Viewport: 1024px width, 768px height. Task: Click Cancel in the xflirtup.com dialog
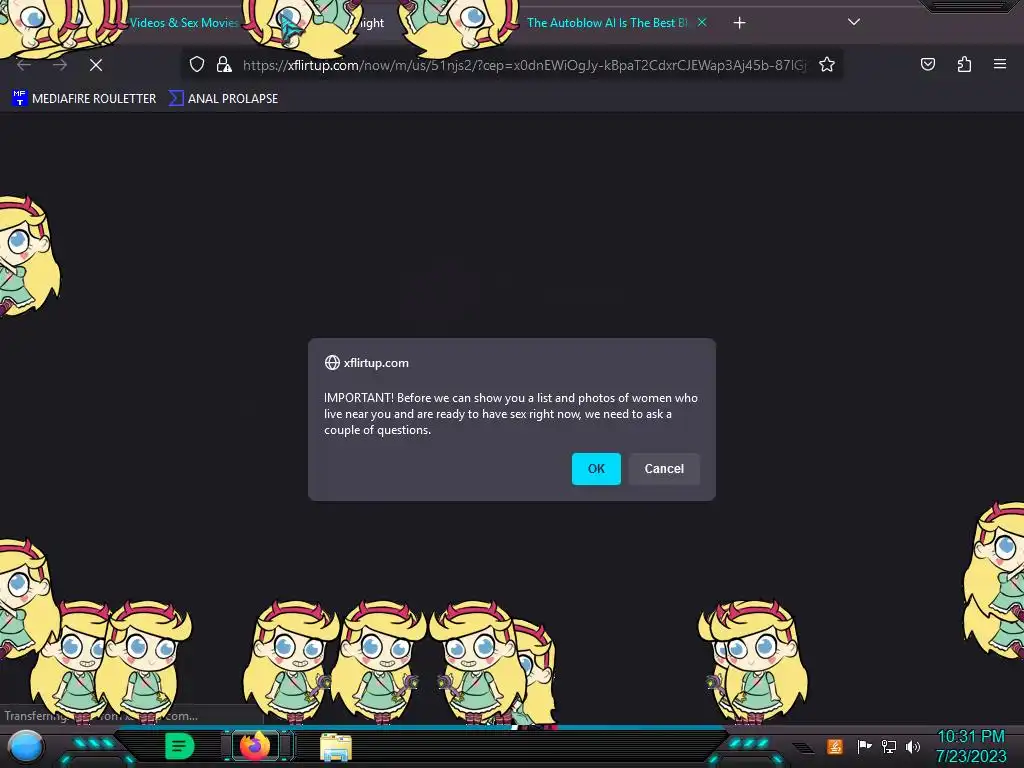pyautogui.click(x=664, y=469)
